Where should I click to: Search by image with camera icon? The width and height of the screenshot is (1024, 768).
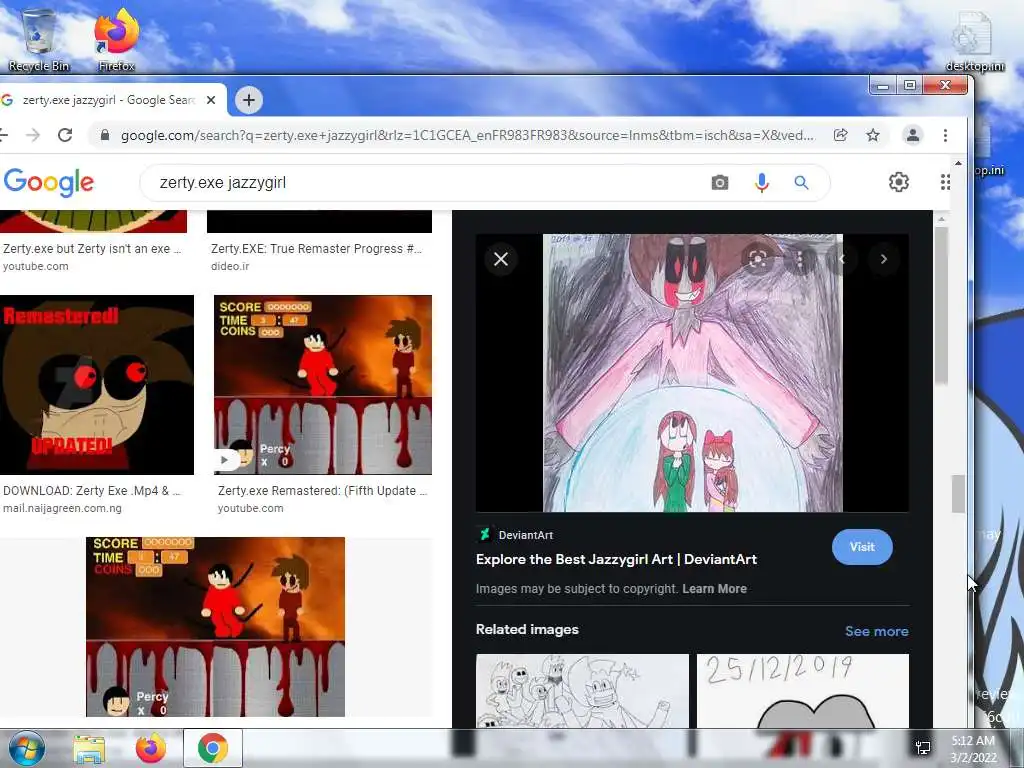pos(720,183)
